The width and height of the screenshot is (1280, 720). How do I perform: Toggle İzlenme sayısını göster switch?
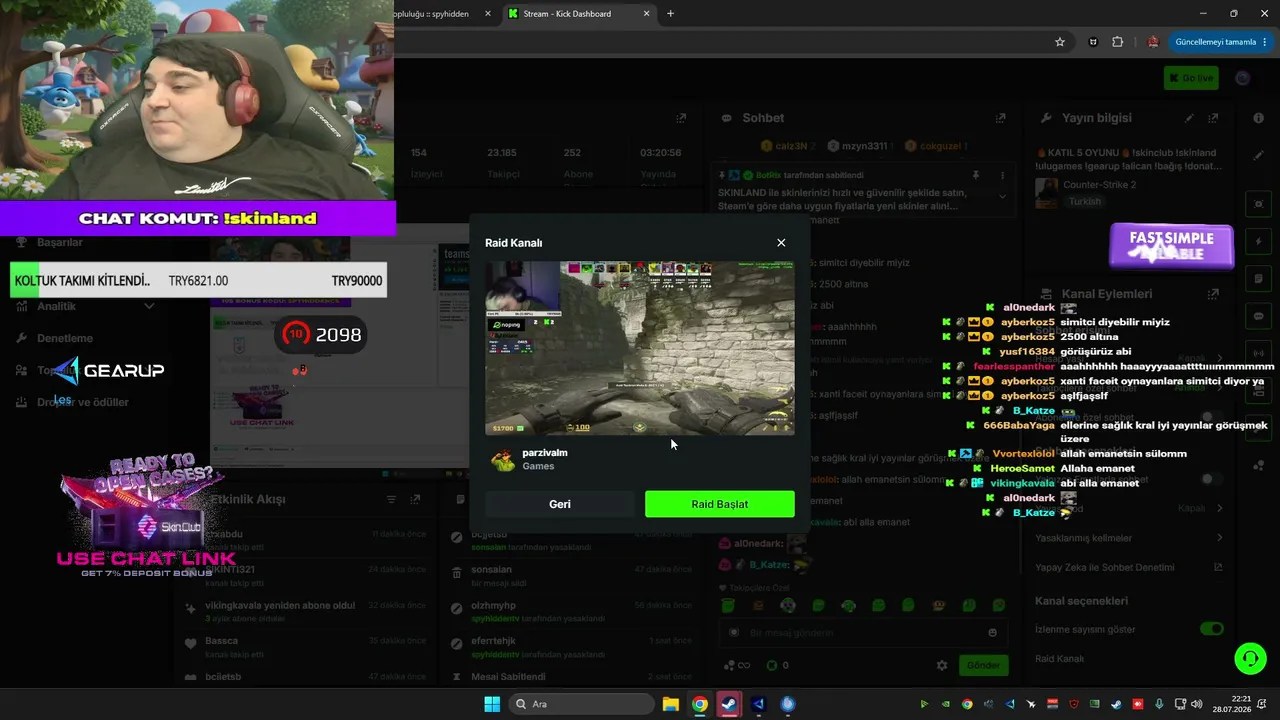1211,629
